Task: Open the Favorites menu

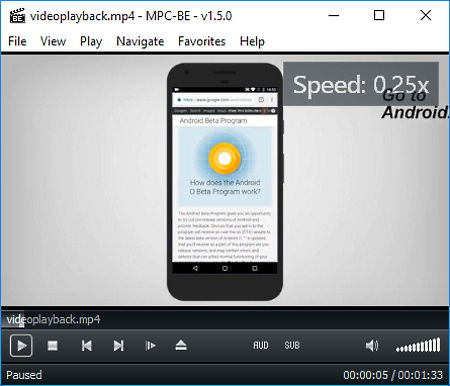Action: pos(202,41)
